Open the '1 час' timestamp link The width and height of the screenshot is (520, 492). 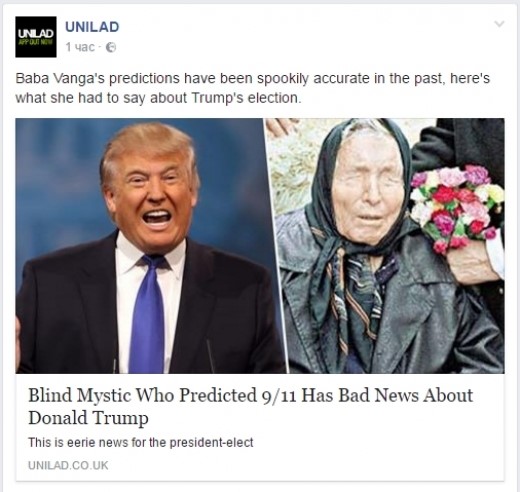(80, 47)
